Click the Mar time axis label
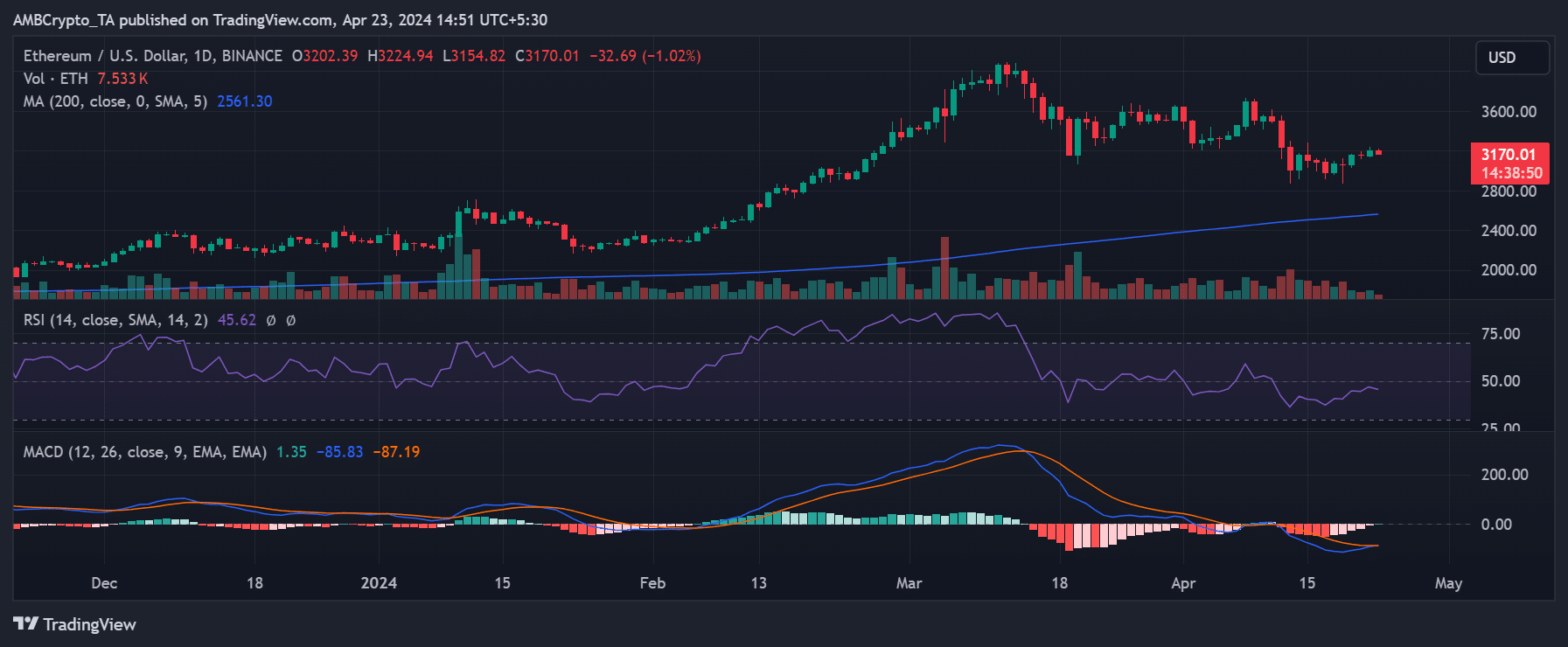Viewport: 1568px width, 647px height. [909, 583]
